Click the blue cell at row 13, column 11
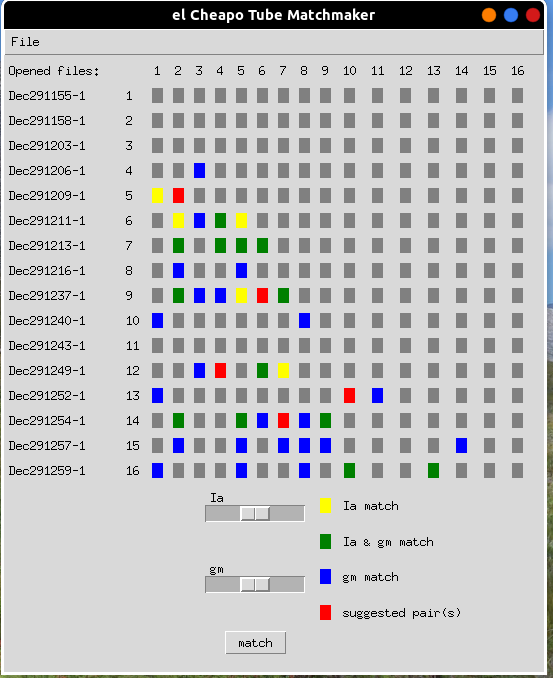Viewport: 553px width, 678px height. 377,396
